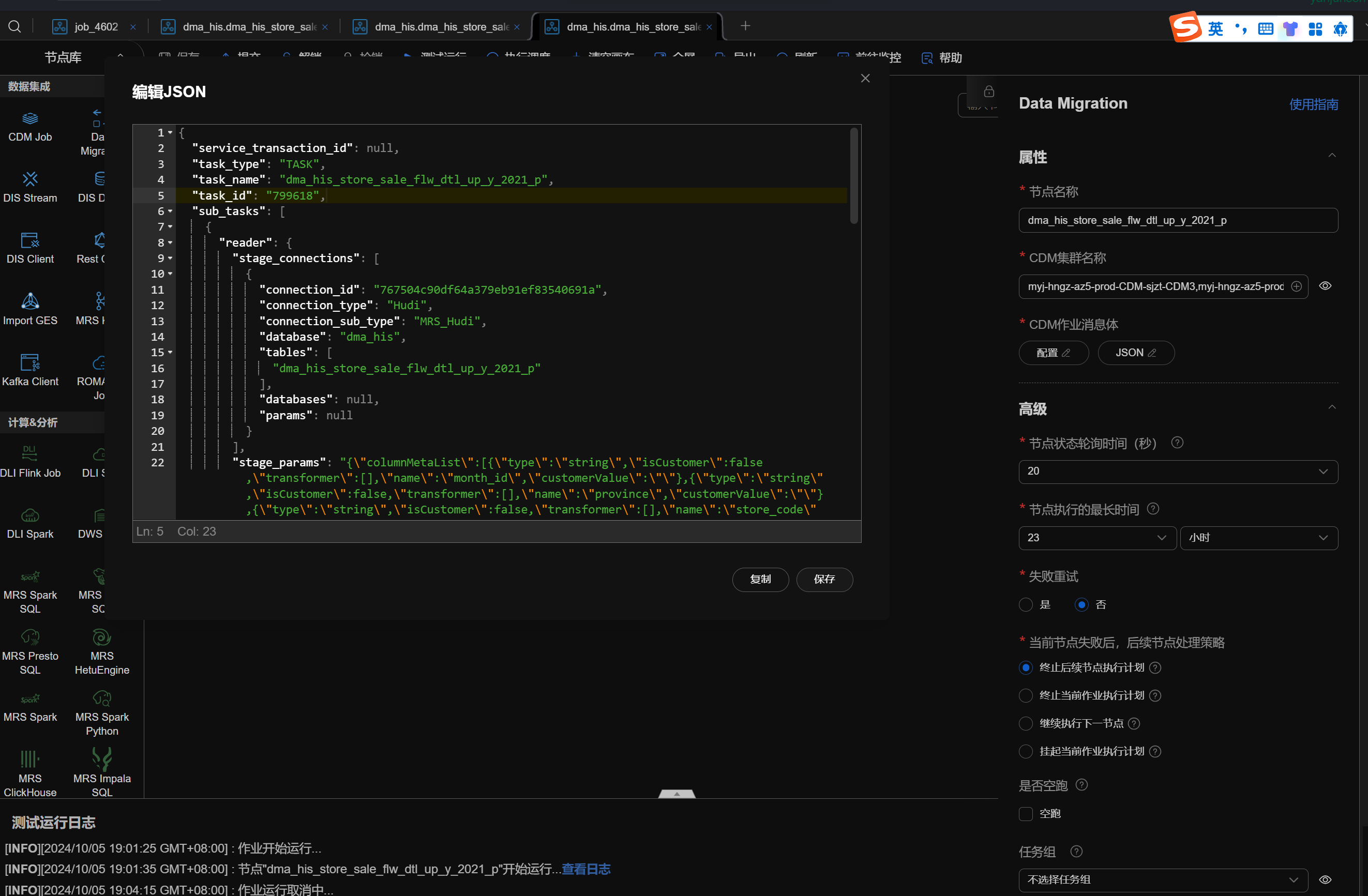The width and height of the screenshot is (1368, 896).
Task: Collapse the 属性 section chevron
Action: [1332, 156]
